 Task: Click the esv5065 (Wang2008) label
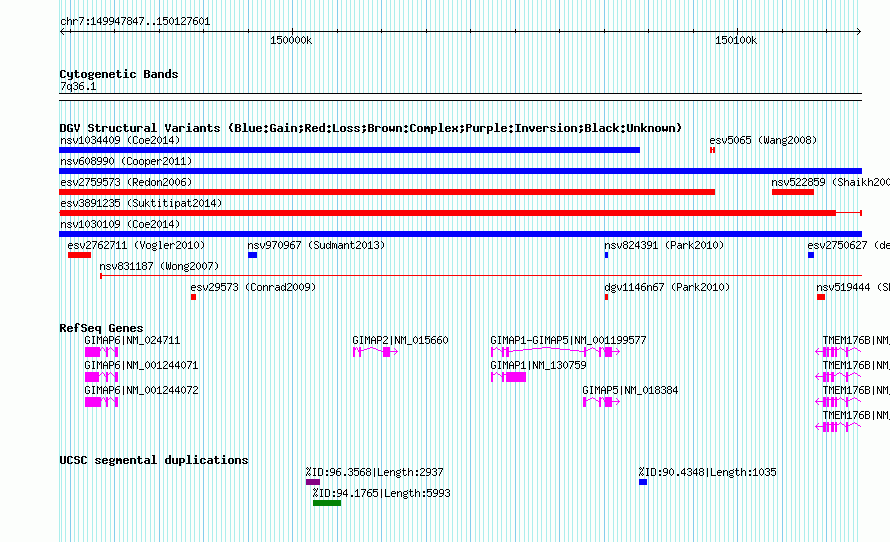pyautogui.click(x=763, y=140)
